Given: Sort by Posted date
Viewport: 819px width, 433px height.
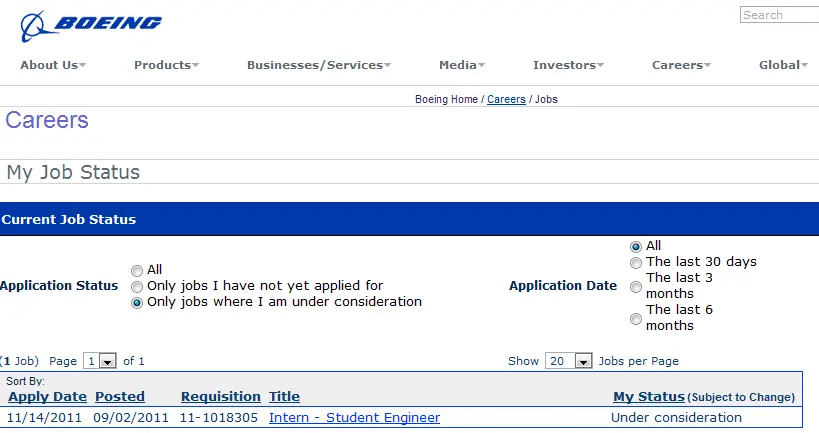Looking at the screenshot, I should 120,397.
